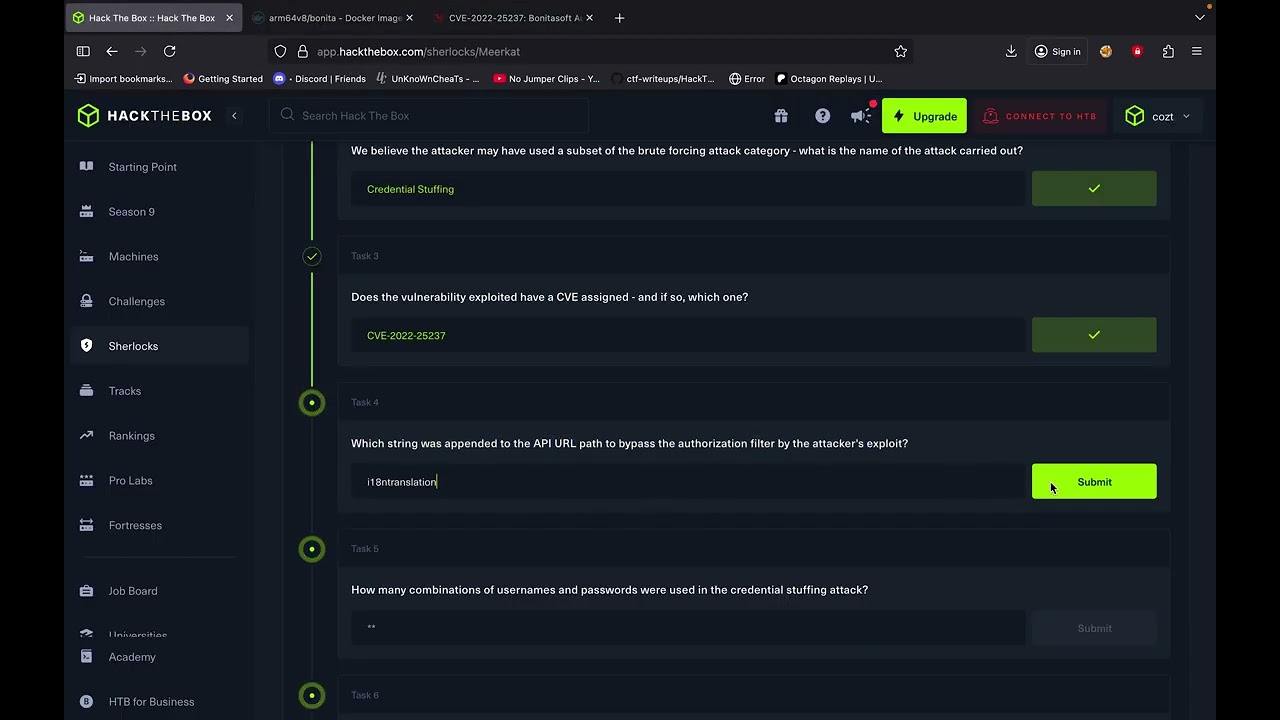The image size is (1280, 720).
Task: Click the checkmark next to CVE-2022-25237
Action: click(1094, 335)
